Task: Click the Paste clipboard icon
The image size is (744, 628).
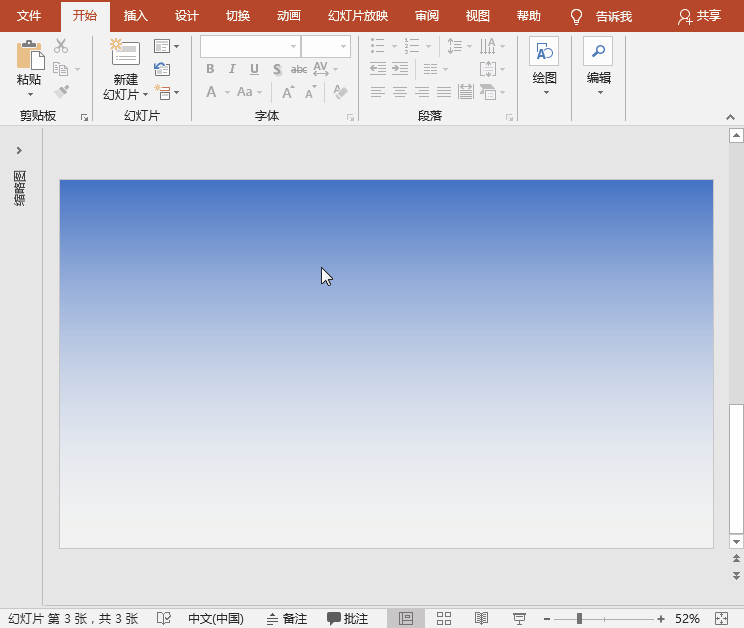Action: pos(30,54)
